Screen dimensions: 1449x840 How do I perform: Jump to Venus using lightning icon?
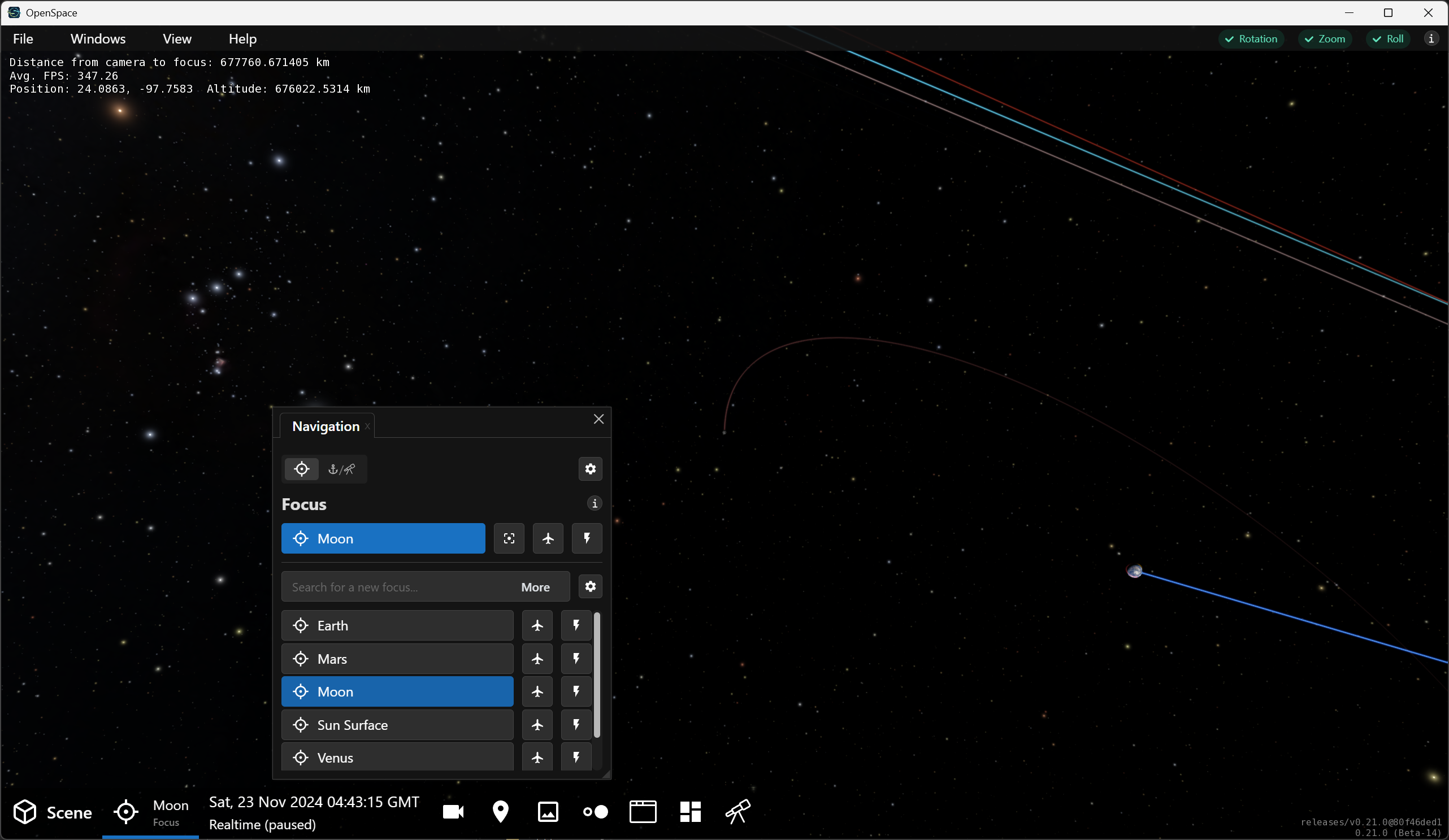576,756
